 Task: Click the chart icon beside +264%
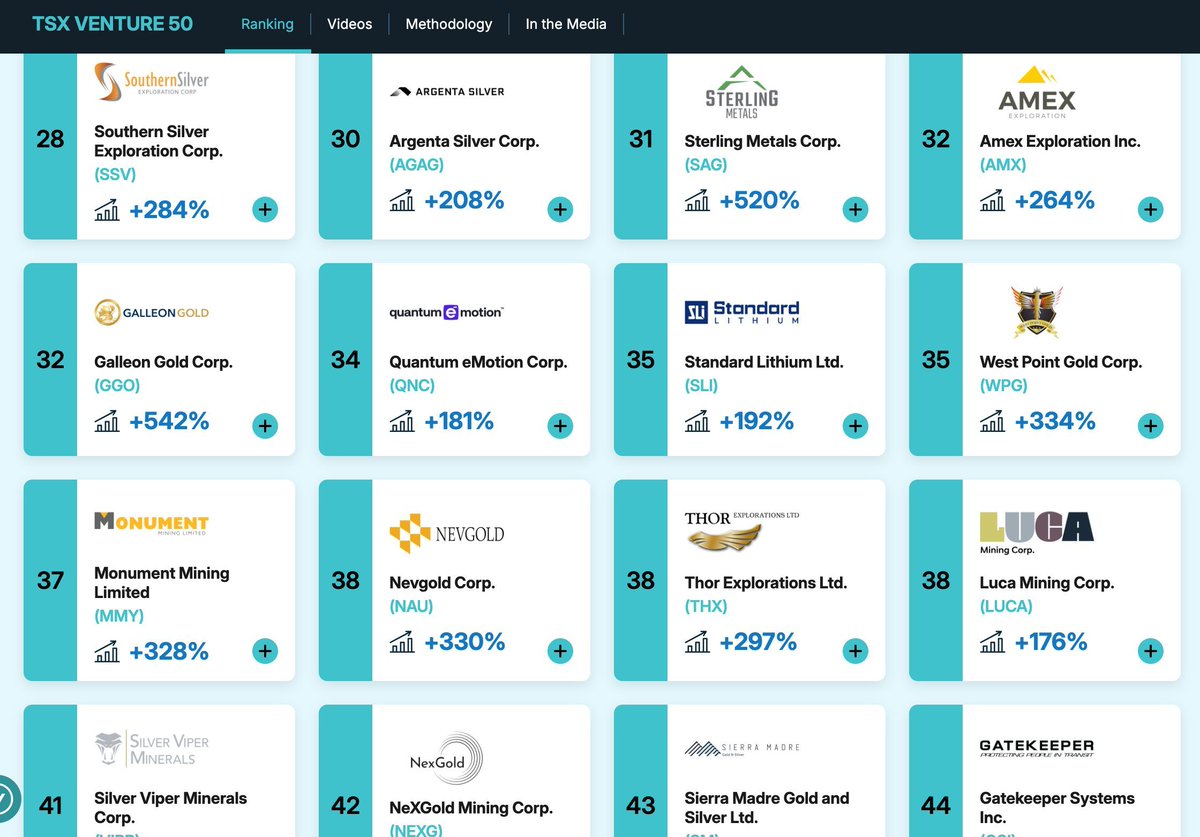click(x=992, y=201)
